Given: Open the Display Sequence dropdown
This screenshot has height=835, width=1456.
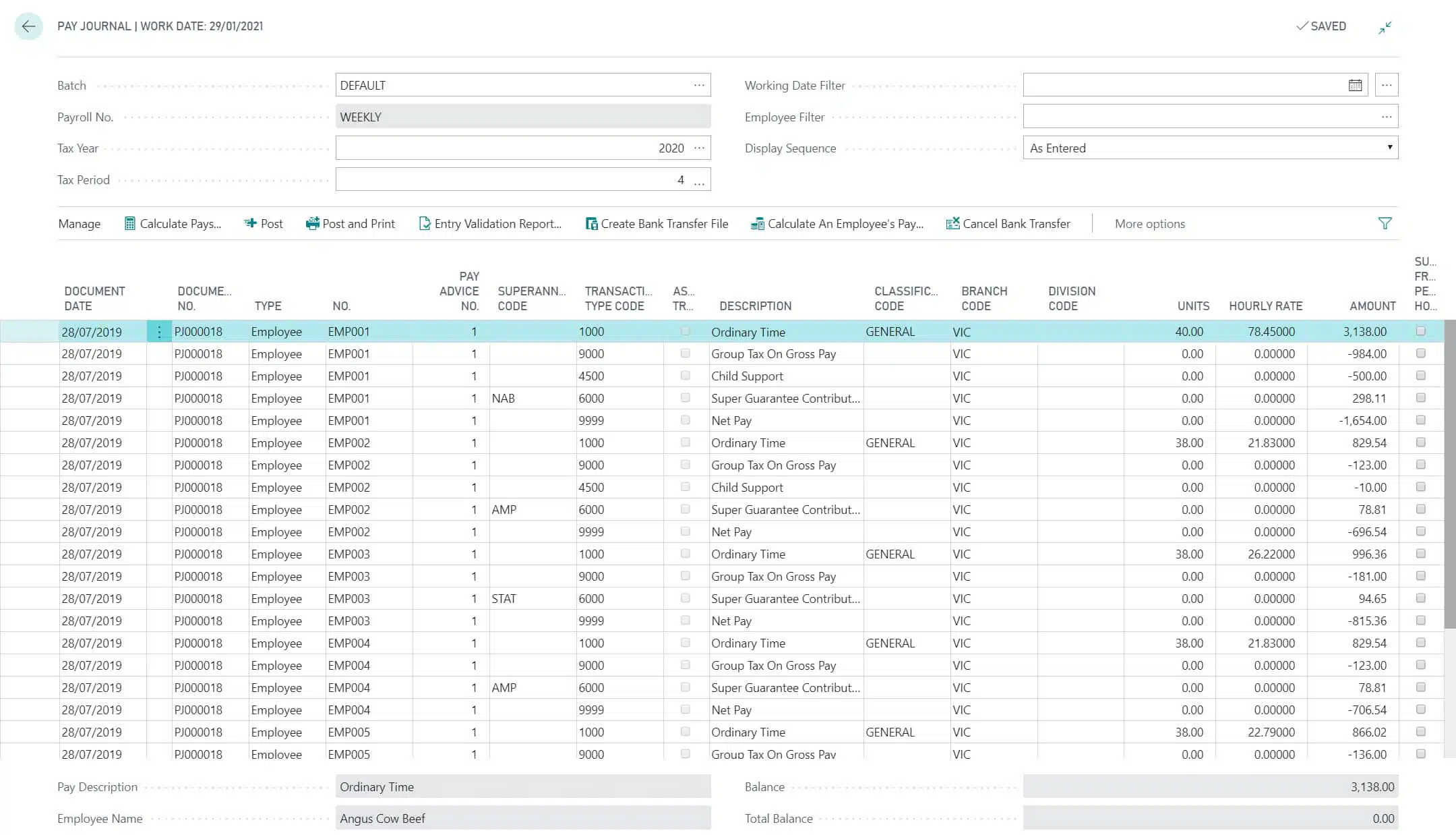Looking at the screenshot, I should (1389, 148).
